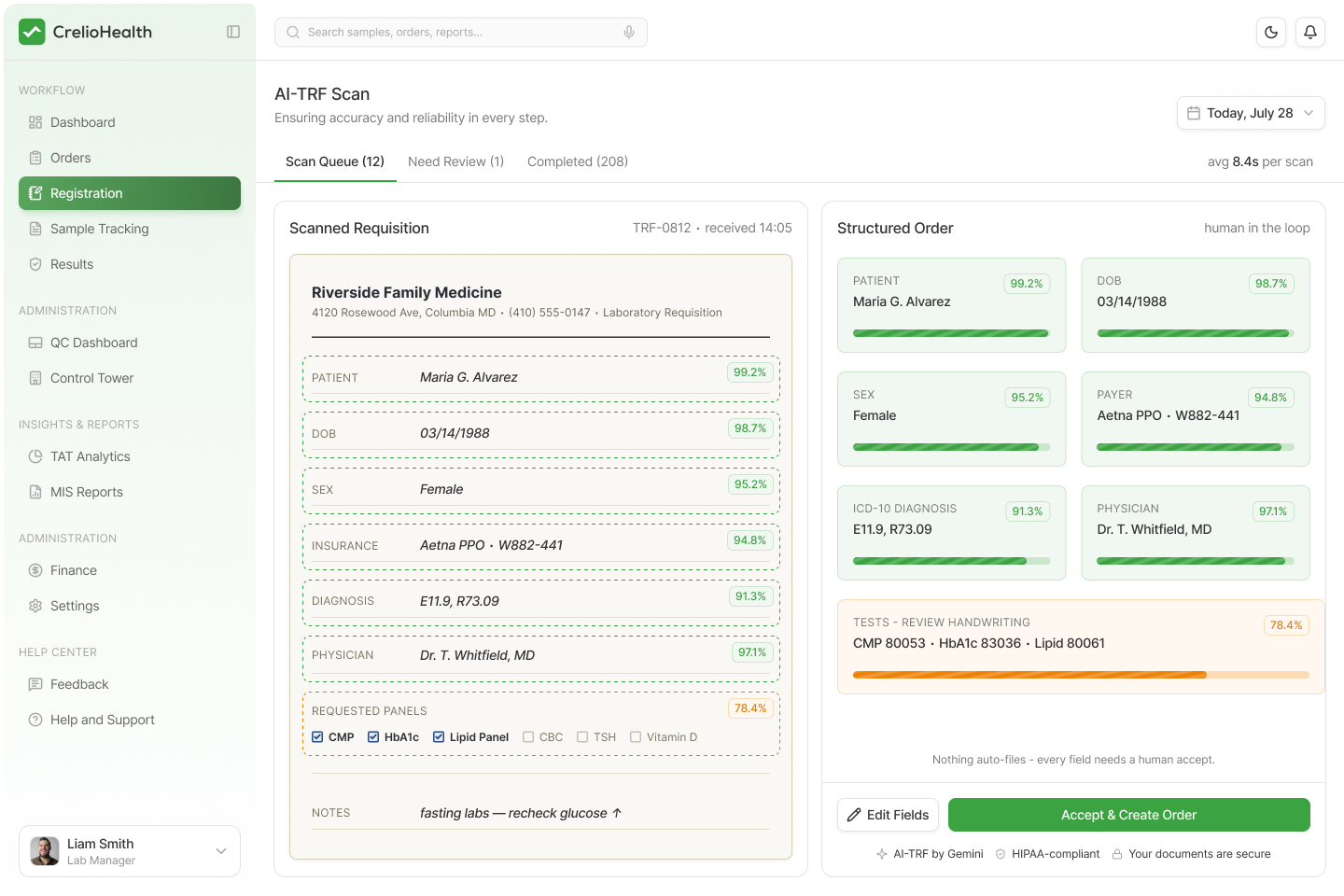Click the Patient confidence bar in Structured Order
Viewport: 1344px width, 896px height.
[x=951, y=333]
